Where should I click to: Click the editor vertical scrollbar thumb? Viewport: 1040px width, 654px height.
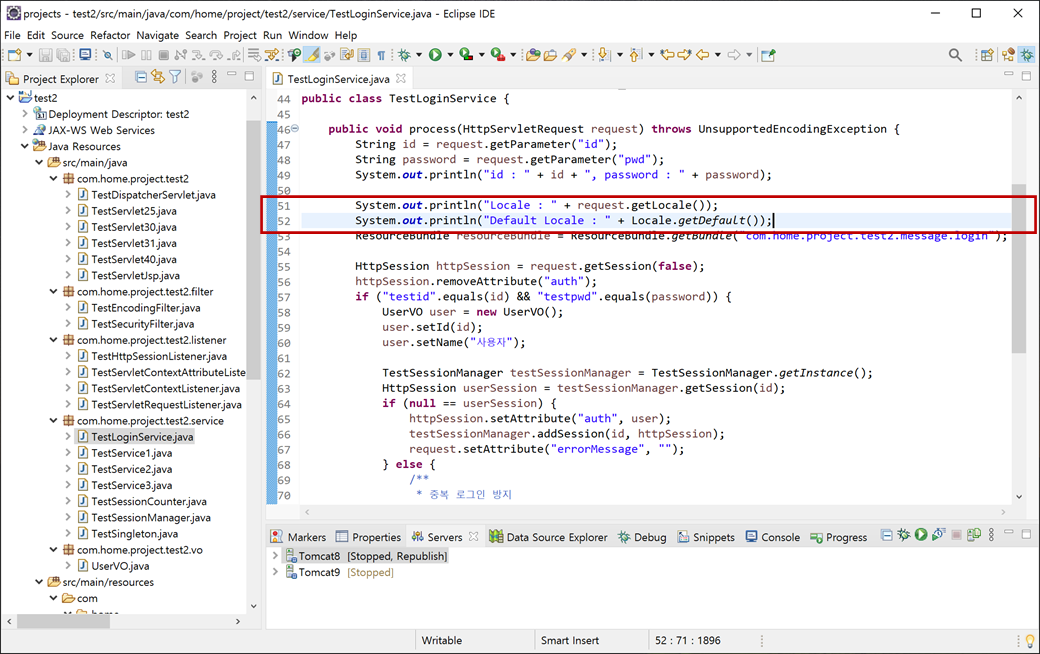1019,269
